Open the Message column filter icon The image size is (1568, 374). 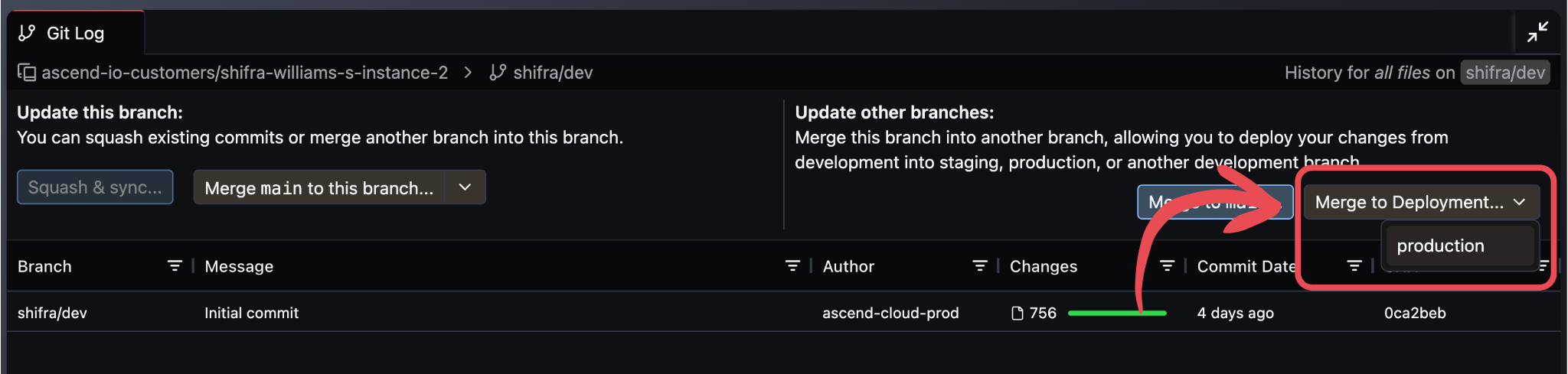coord(792,266)
